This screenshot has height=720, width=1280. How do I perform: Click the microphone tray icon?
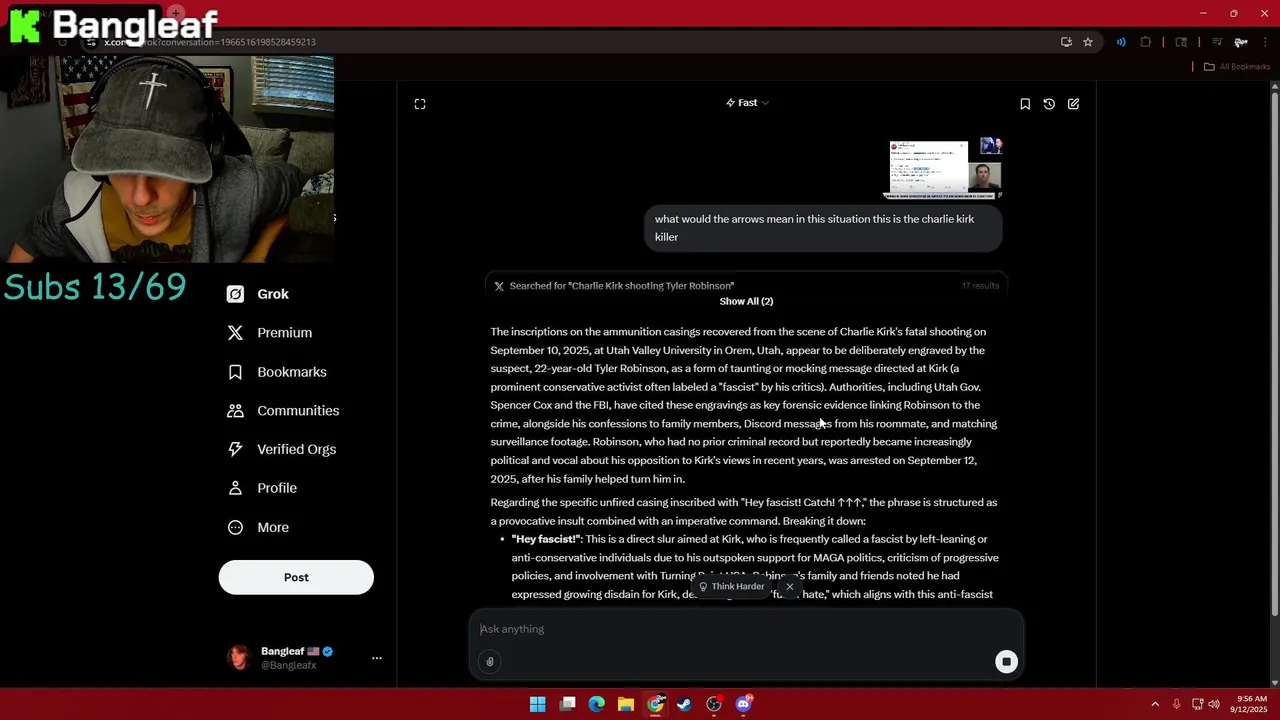(1177, 704)
